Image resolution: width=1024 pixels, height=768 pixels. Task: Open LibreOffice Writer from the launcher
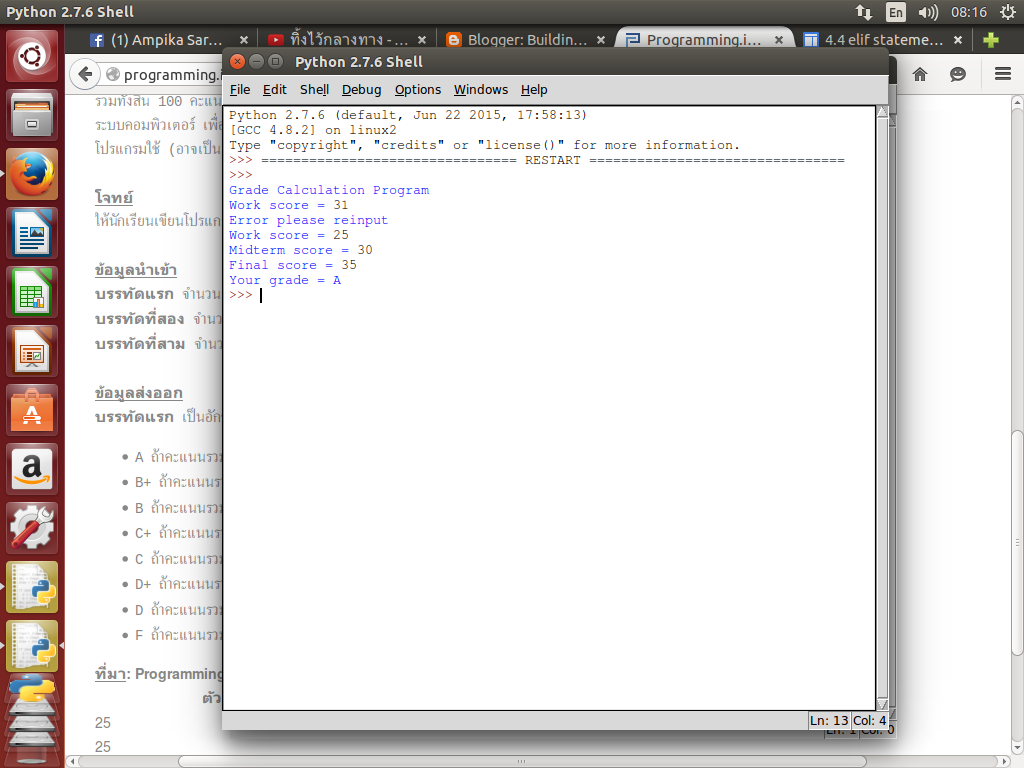pos(32,233)
